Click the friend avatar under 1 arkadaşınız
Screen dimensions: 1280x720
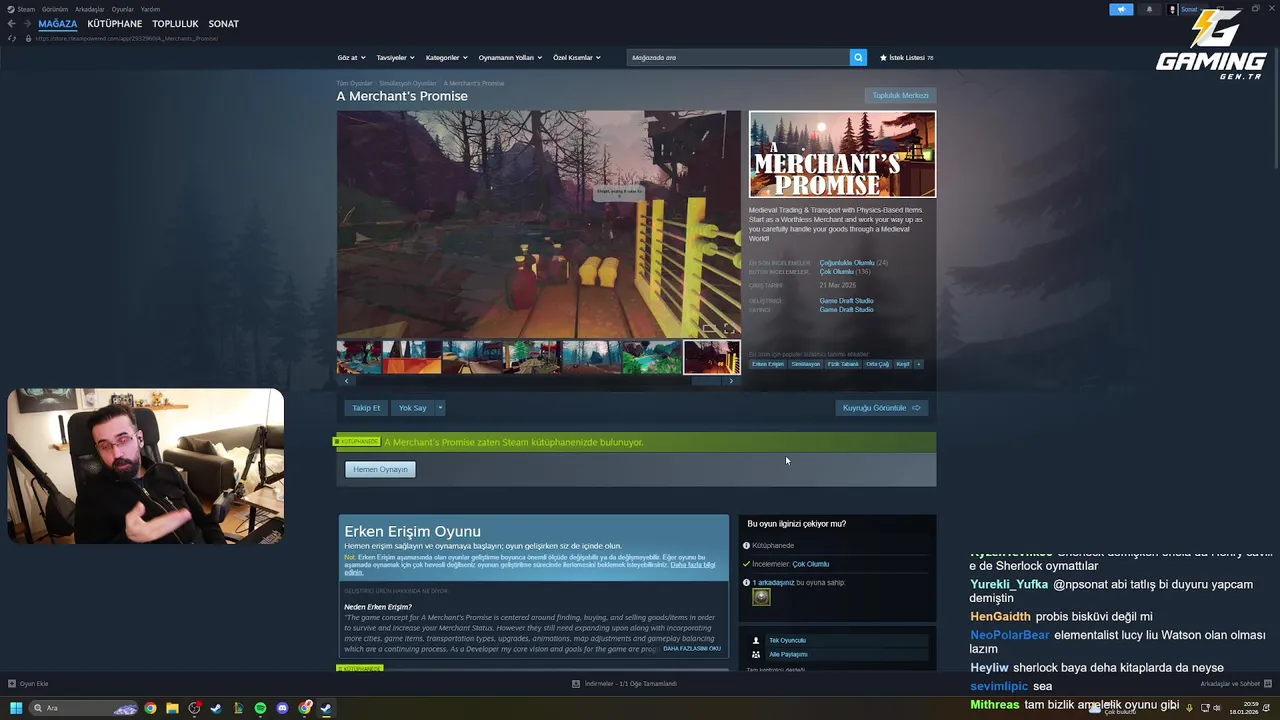(x=761, y=597)
